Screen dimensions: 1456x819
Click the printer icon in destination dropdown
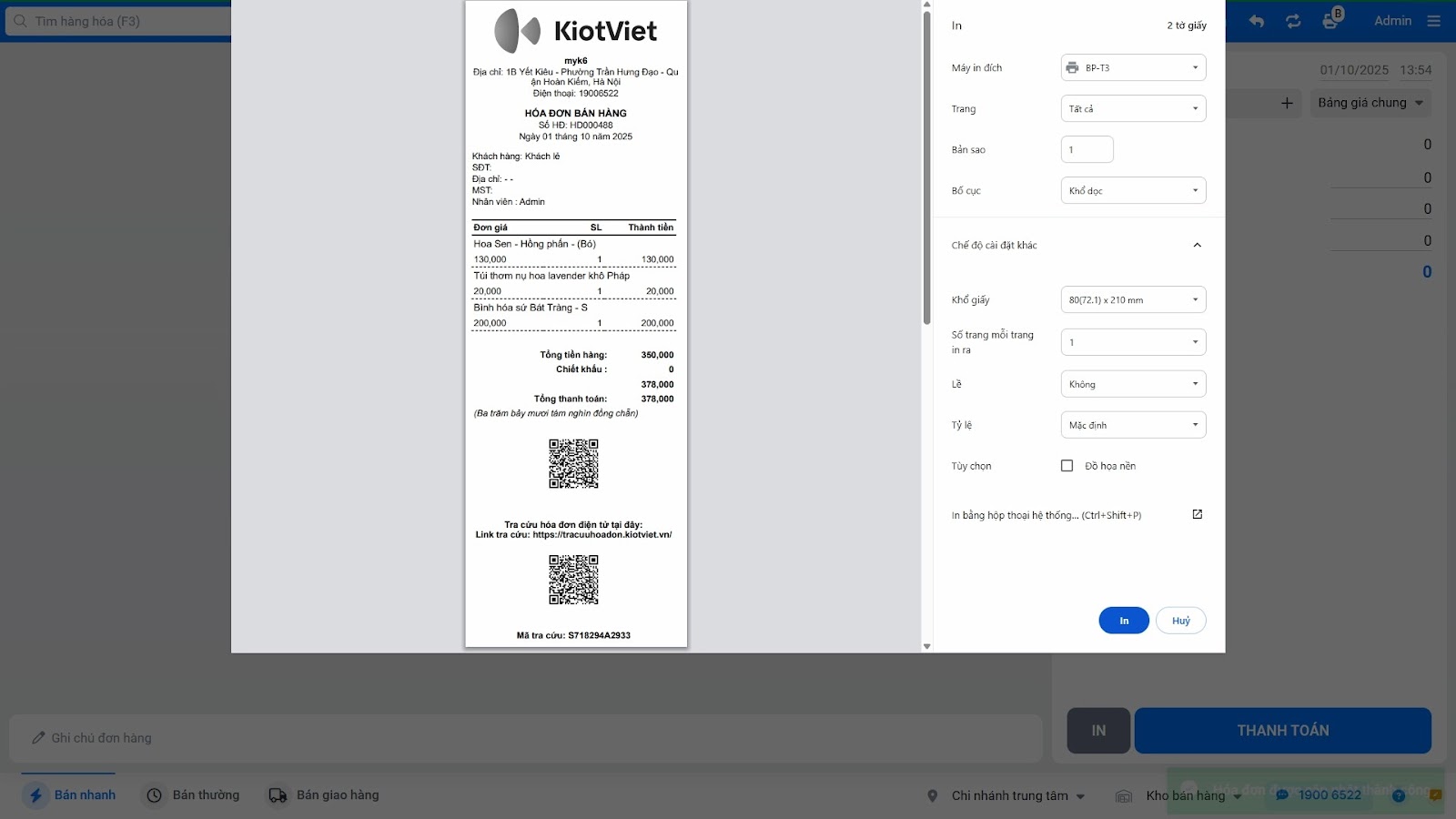pos(1072,67)
